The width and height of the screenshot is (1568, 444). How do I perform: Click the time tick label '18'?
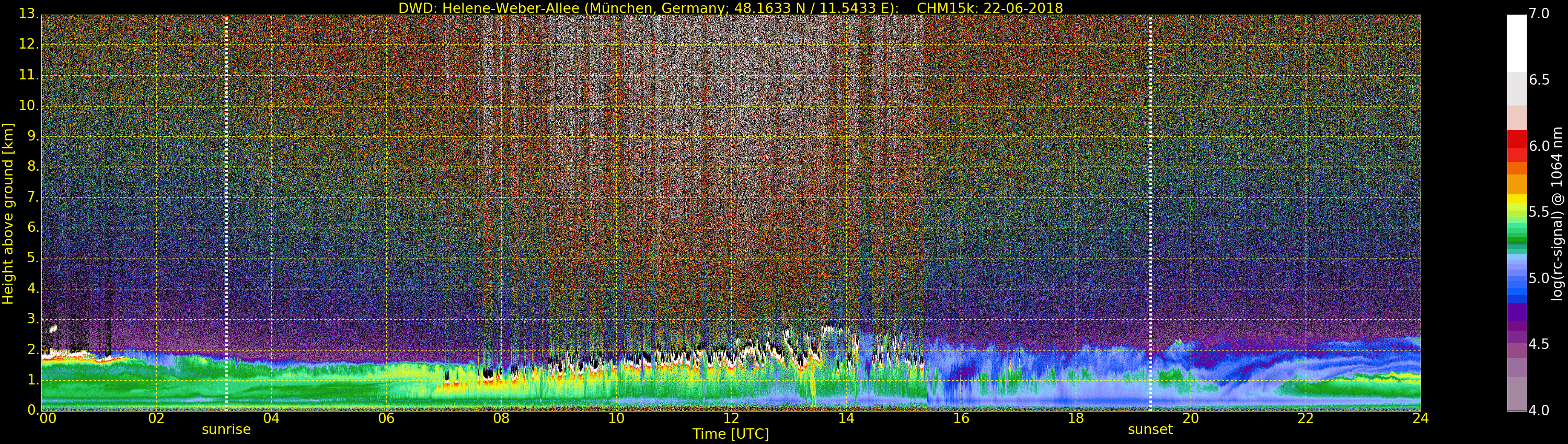tap(1076, 418)
